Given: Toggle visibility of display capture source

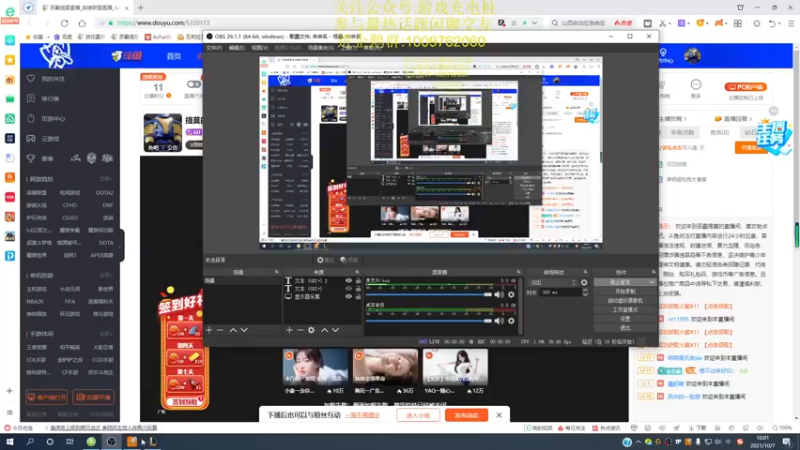Looking at the screenshot, I should [x=348, y=296].
